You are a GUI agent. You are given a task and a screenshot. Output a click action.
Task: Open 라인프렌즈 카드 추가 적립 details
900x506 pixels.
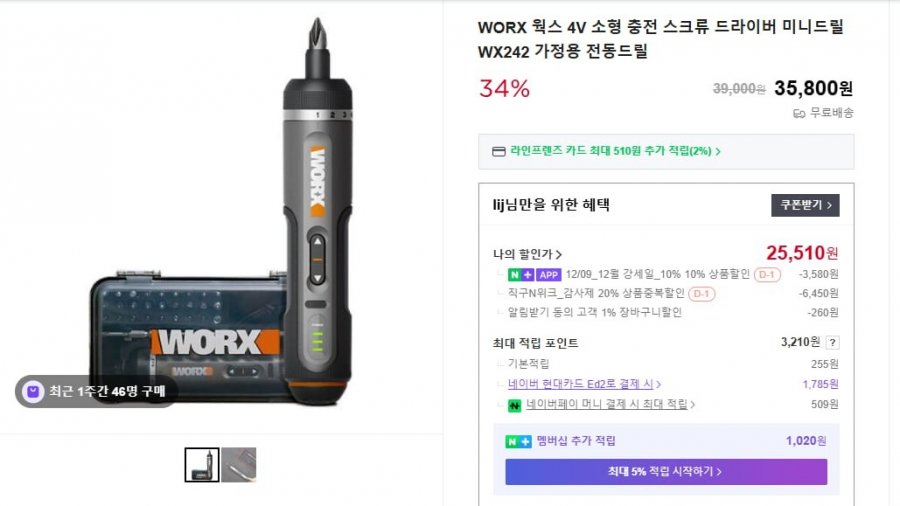pos(615,151)
